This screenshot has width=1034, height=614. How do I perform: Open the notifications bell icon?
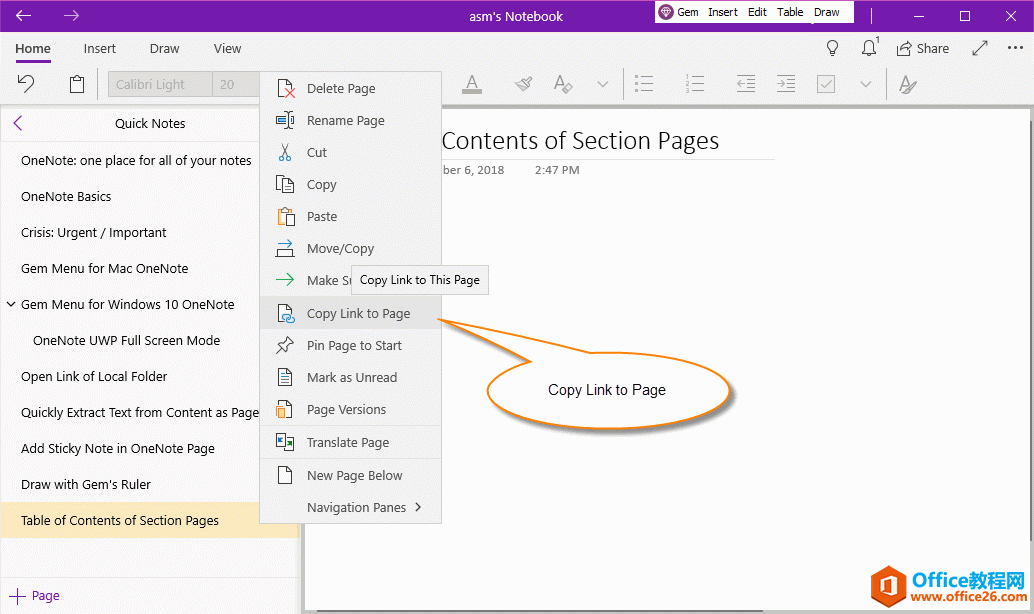[869, 48]
